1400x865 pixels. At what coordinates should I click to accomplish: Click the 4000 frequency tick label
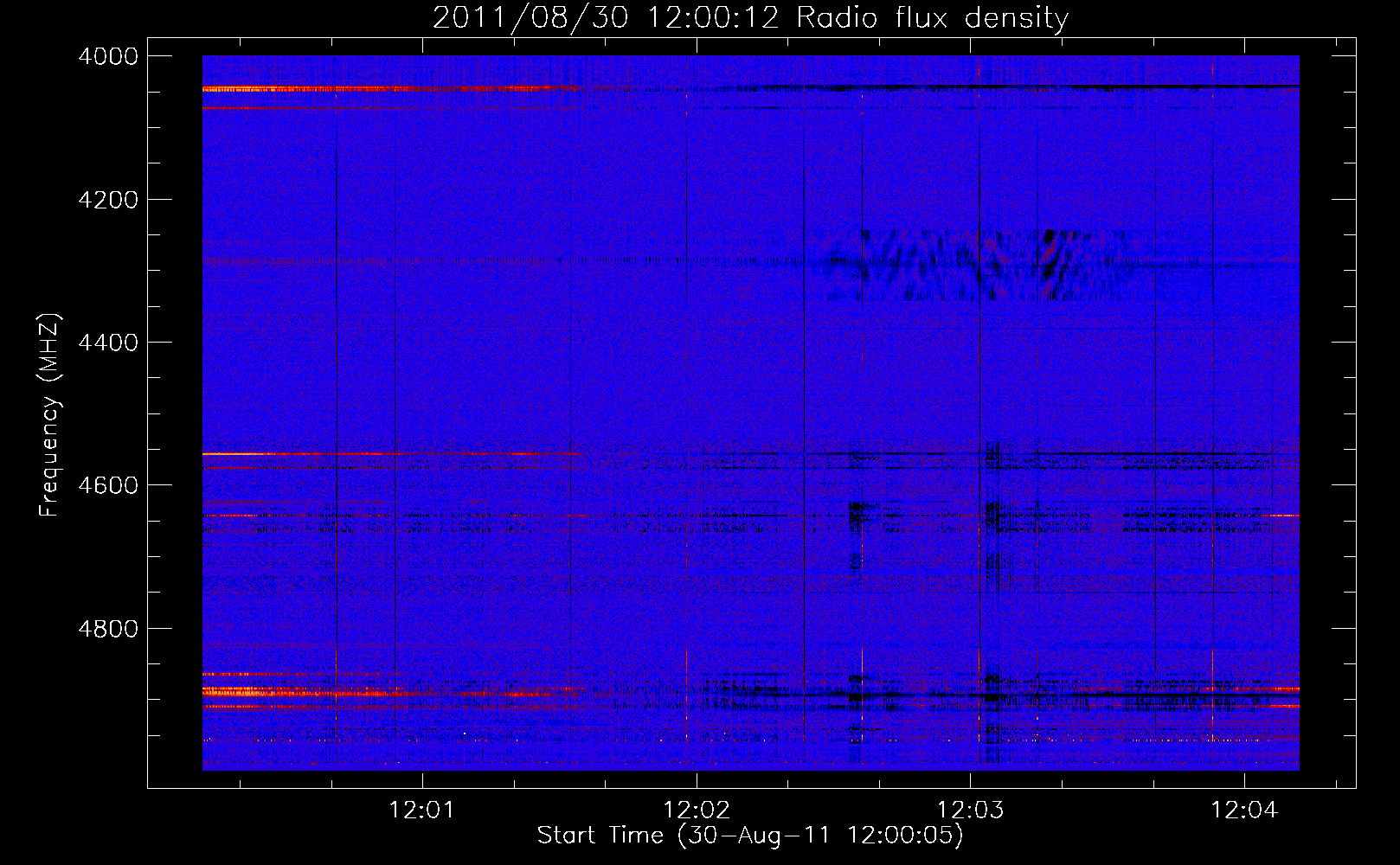(108, 56)
